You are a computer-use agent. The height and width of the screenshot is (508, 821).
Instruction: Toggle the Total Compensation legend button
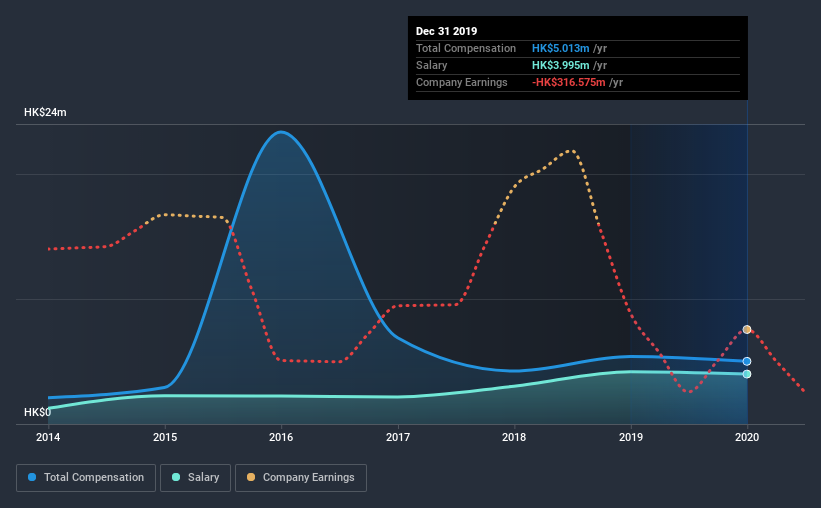[x=86, y=478]
